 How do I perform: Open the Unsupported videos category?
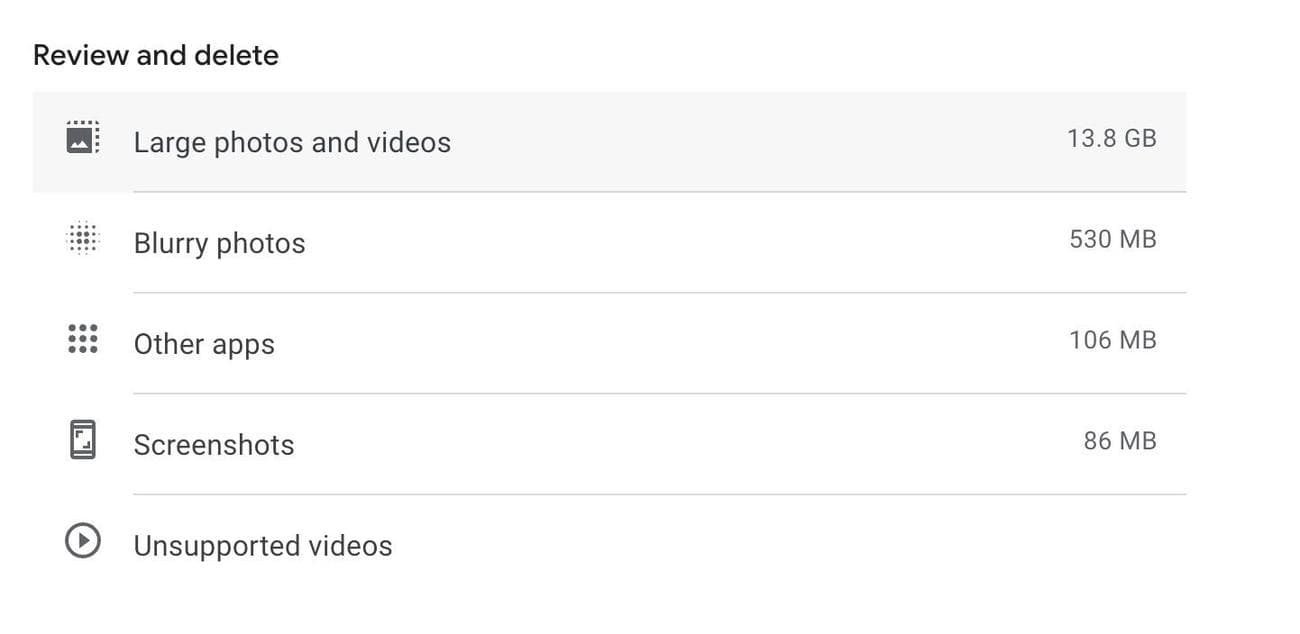(263, 546)
